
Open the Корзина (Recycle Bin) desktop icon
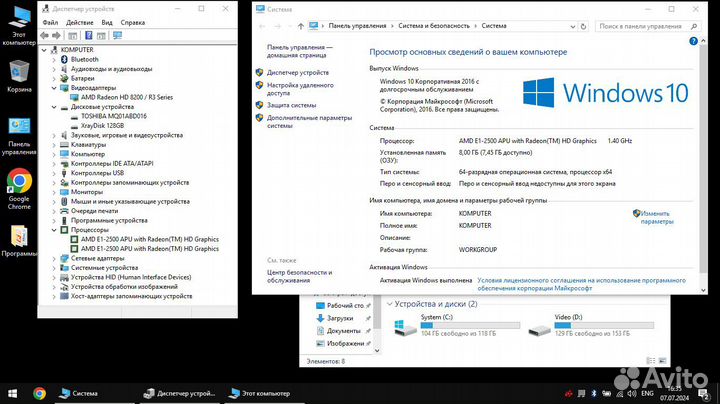tap(18, 71)
